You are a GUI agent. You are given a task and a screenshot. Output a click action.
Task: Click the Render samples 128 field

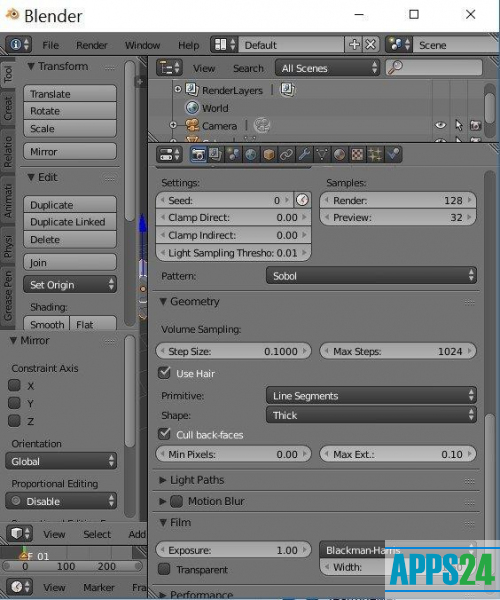click(398, 200)
